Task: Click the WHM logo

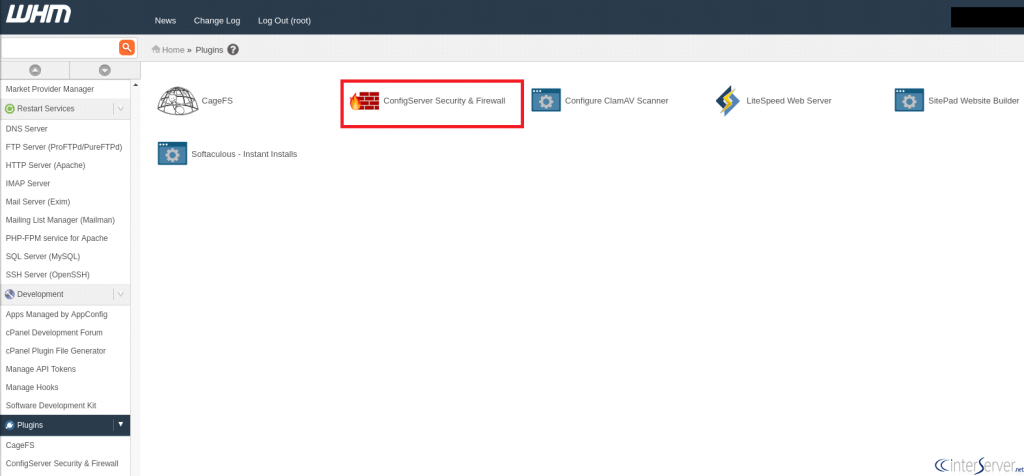Action: point(39,16)
